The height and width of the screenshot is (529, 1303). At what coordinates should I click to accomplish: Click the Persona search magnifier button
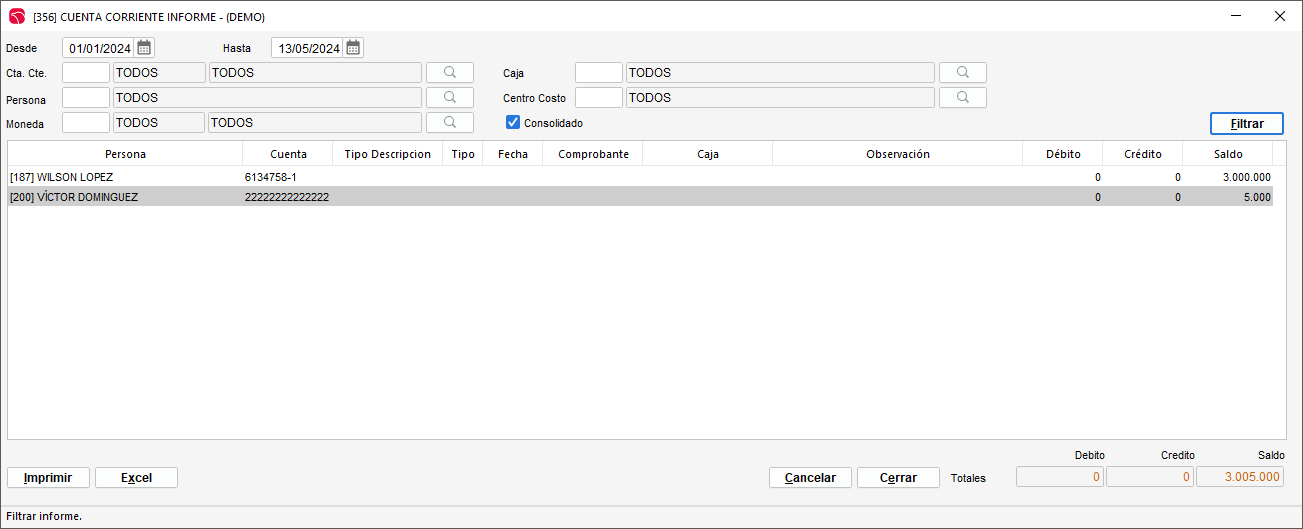tap(450, 98)
